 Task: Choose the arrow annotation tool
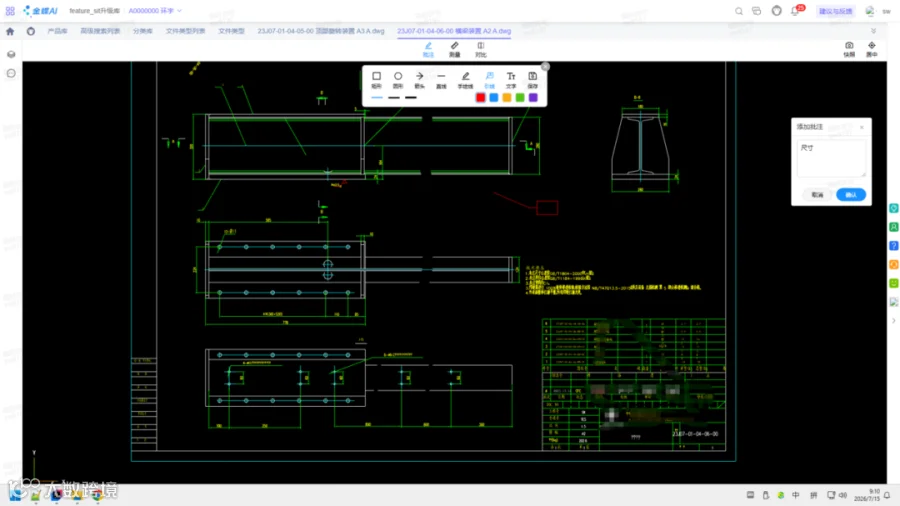pyautogui.click(x=420, y=80)
